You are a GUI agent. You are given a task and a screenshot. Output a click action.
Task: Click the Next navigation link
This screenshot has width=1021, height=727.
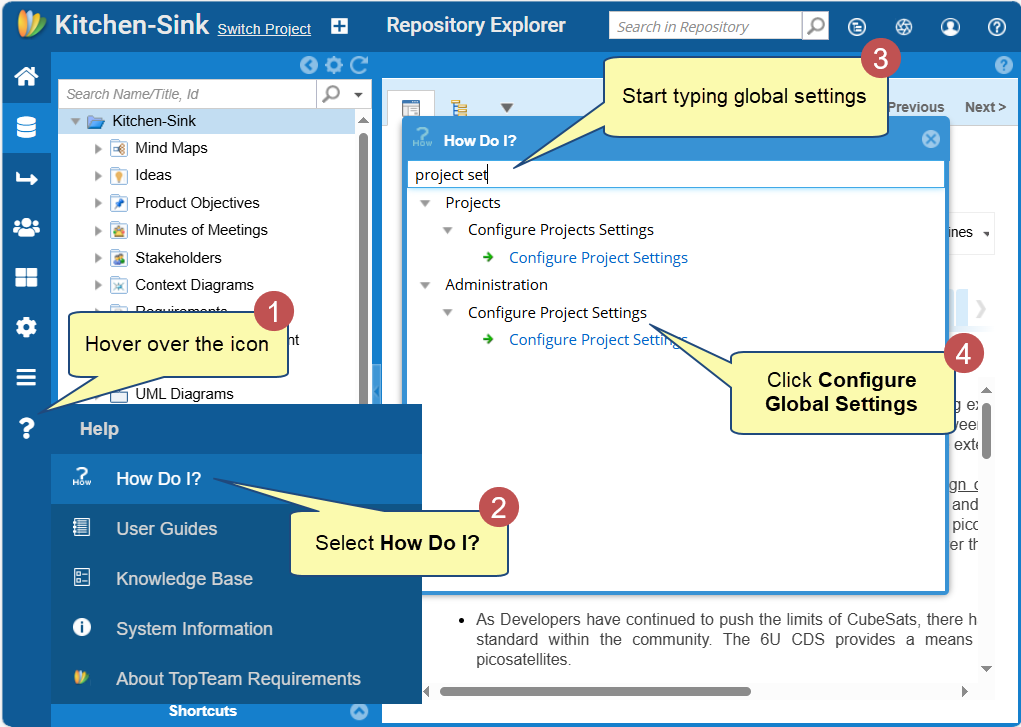(x=985, y=107)
